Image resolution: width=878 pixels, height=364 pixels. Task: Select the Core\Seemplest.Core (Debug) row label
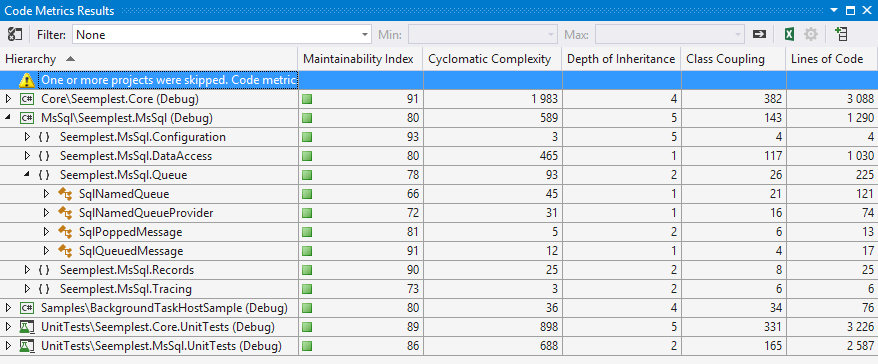pos(120,99)
